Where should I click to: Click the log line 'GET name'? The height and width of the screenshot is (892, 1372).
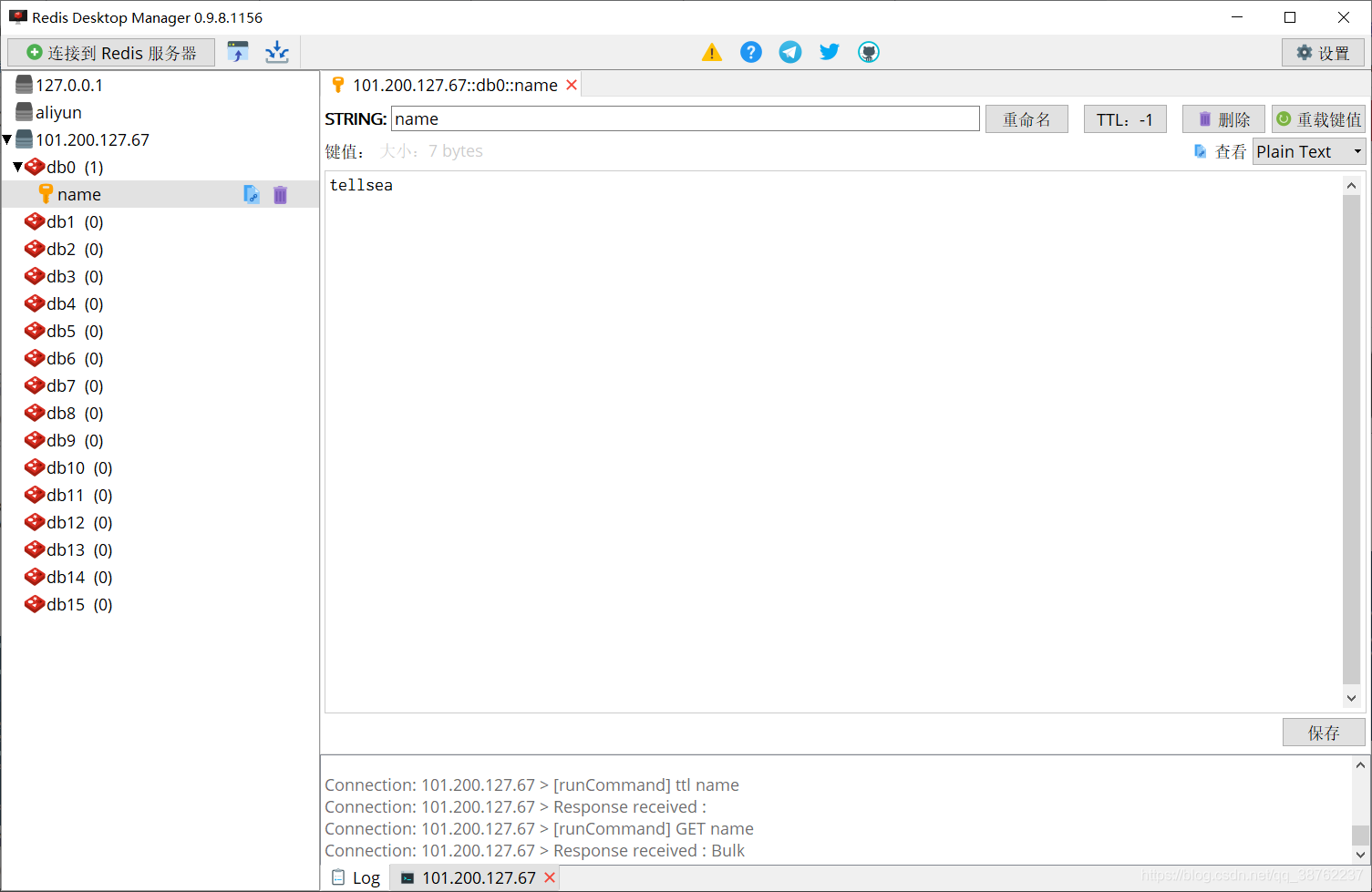tap(540, 828)
